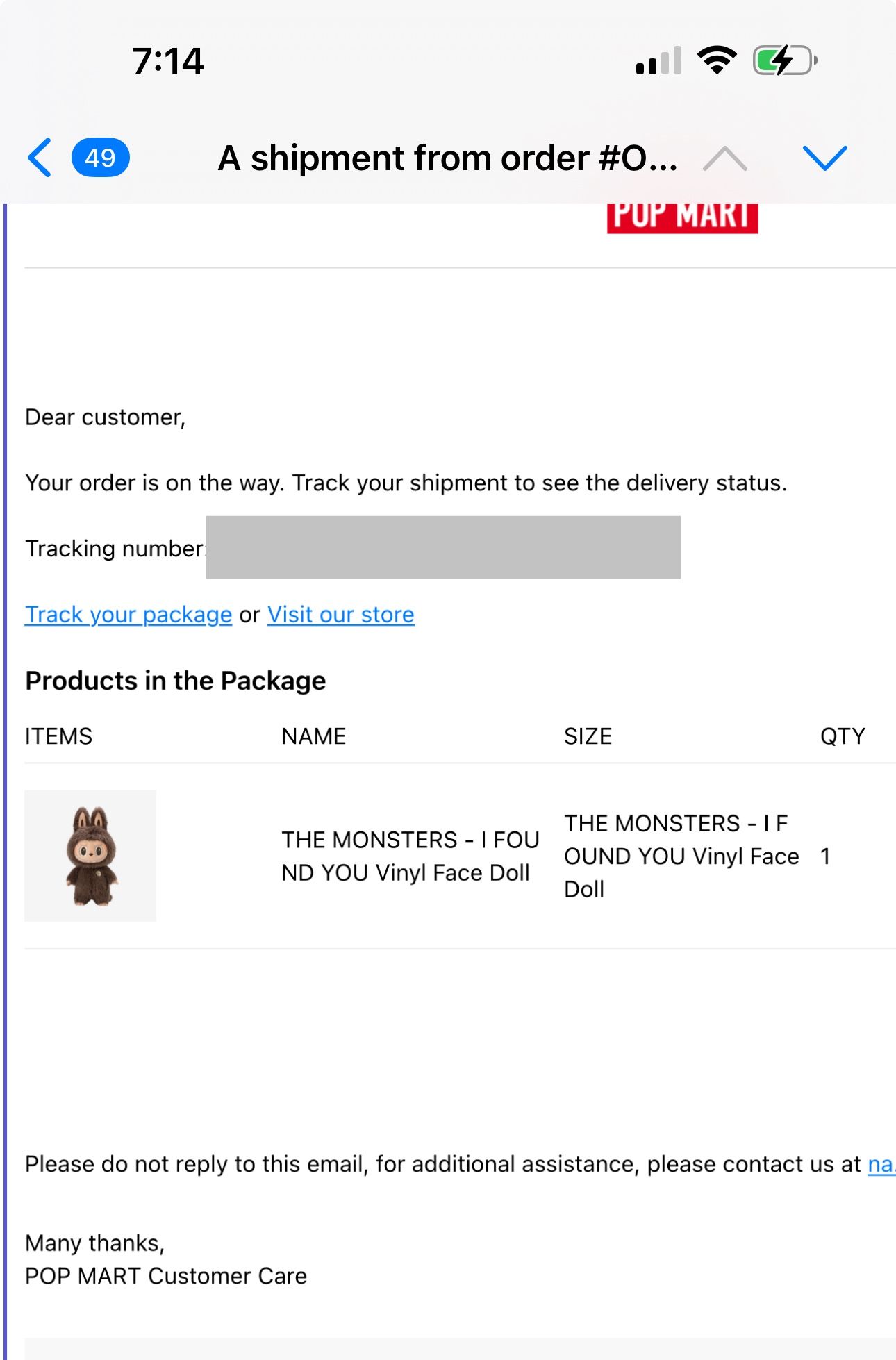The image size is (896, 1360).
Task: Click the QTY column header
Action: pyautogui.click(x=842, y=736)
